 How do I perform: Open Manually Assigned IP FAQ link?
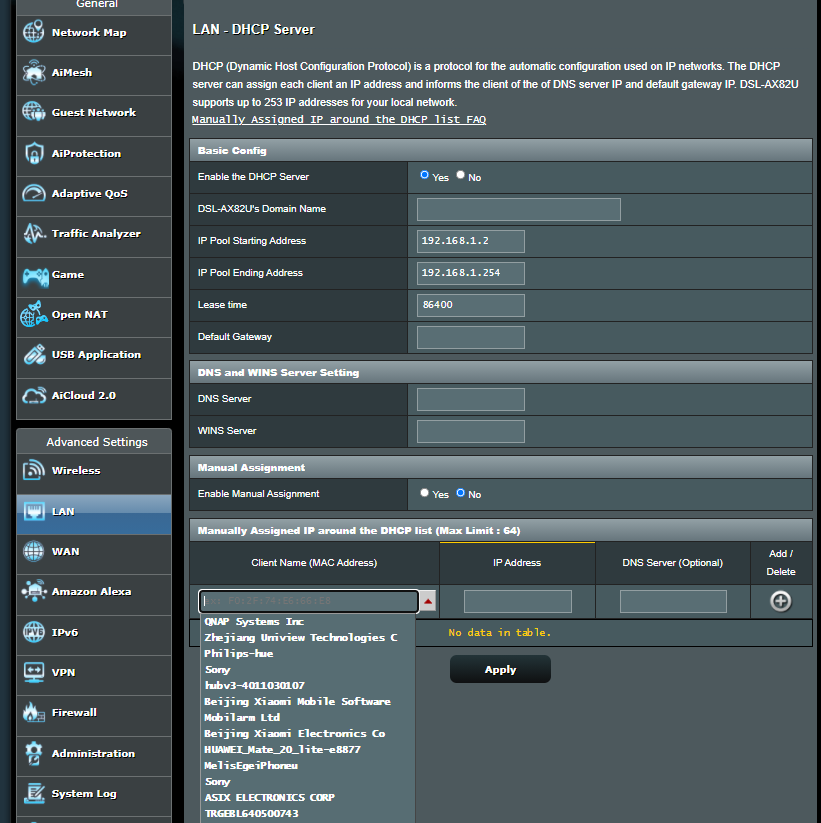point(339,120)
